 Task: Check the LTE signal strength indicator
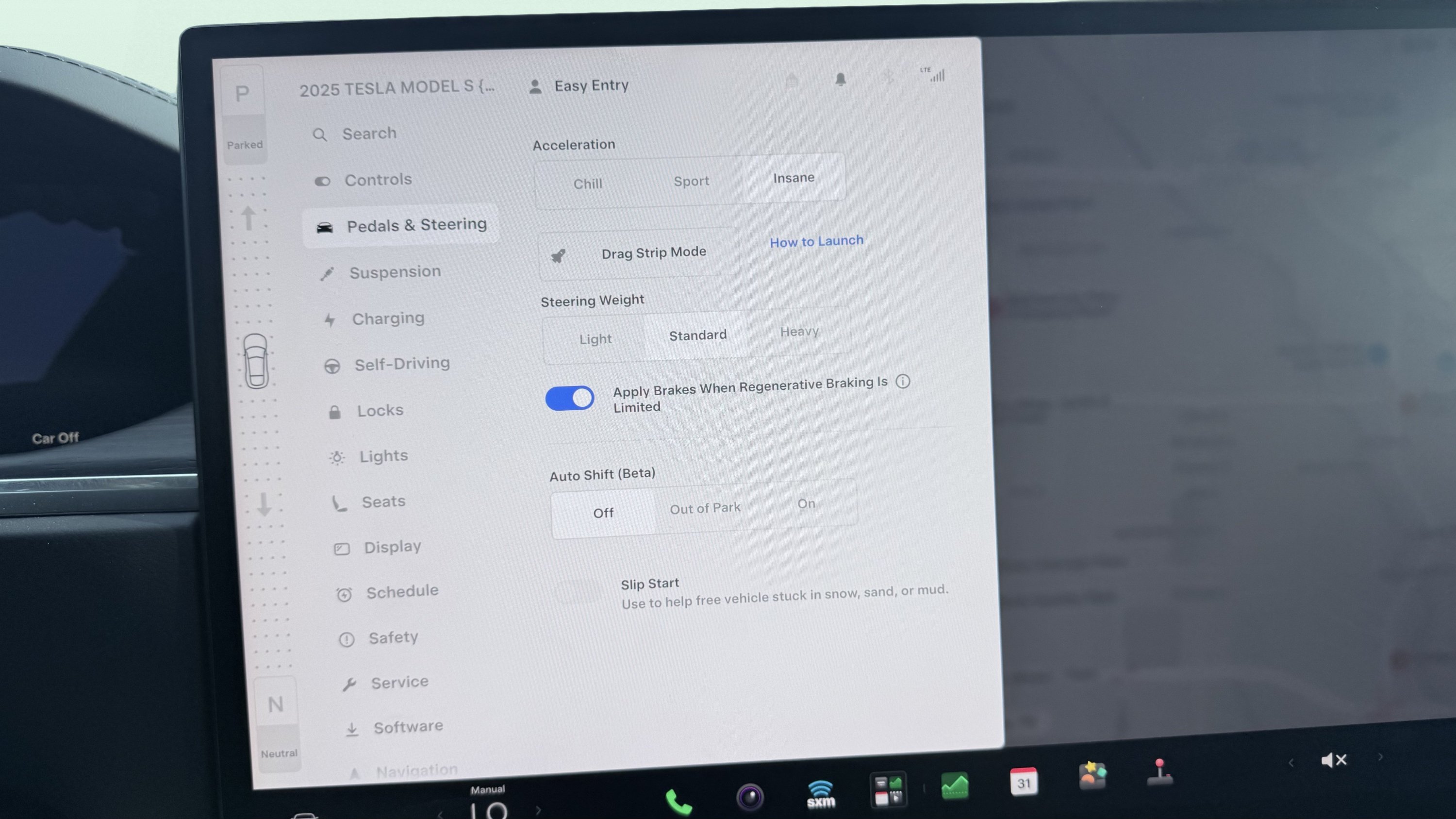(x=933, y=74)
